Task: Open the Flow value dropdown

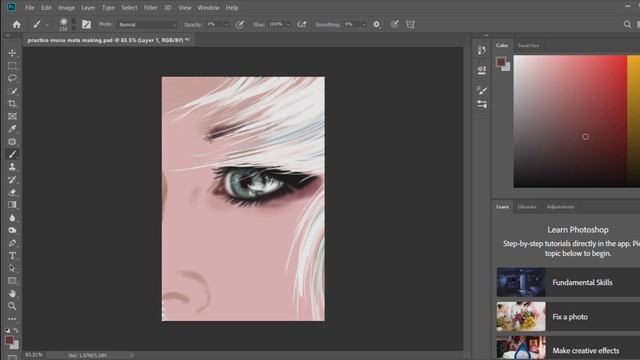Action: pos(288,24)
